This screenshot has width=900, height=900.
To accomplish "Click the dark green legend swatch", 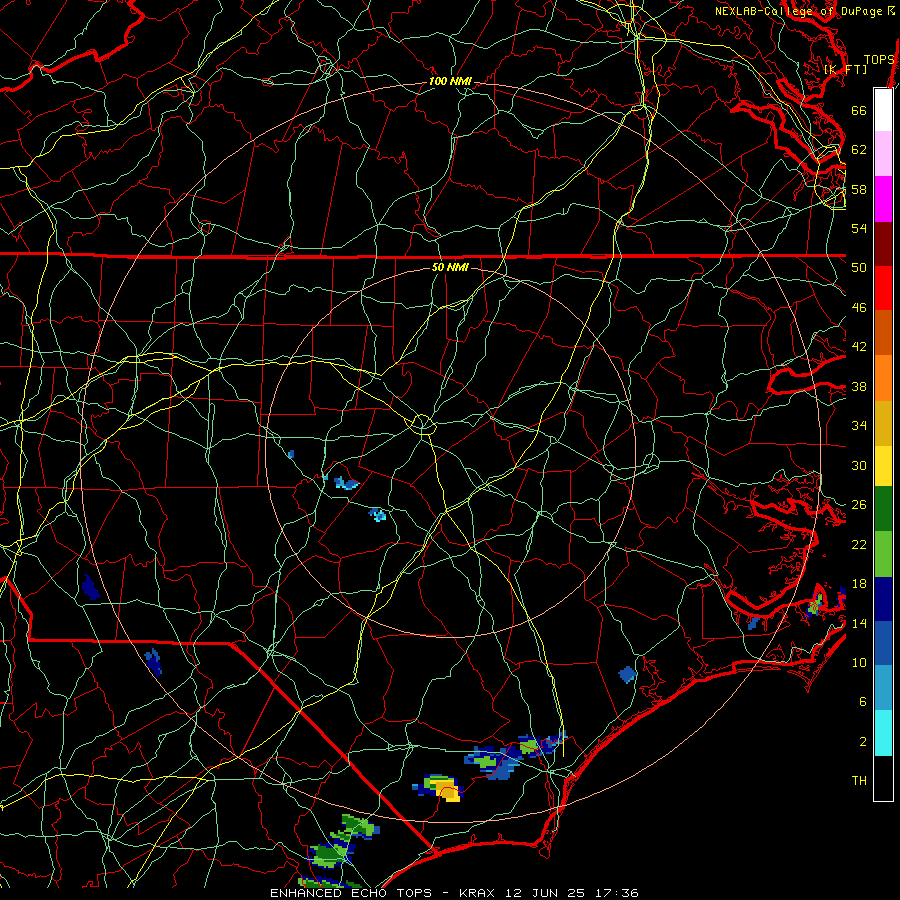I will (883, 509).
